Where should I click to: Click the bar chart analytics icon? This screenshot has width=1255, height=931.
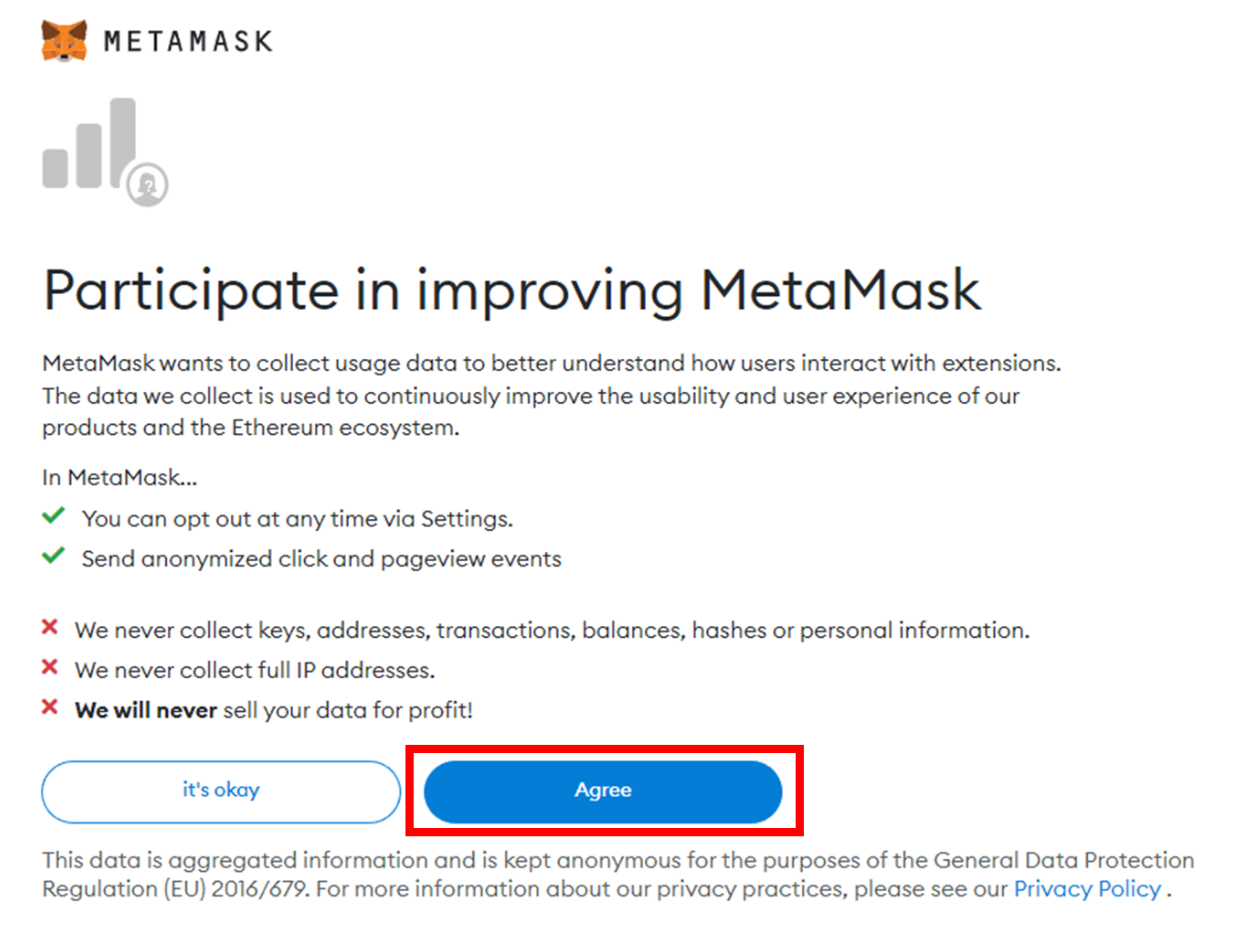point(92,146)
